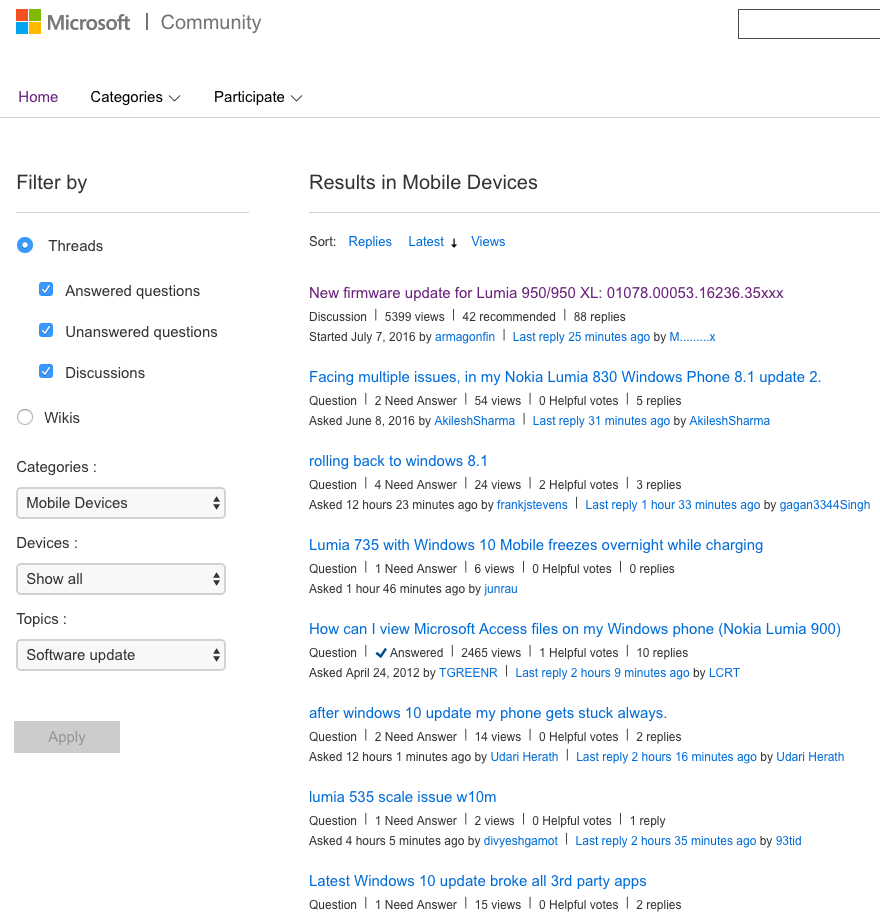View gagan3344Singh user profile
The image size is (880, 915).
pos(825,505)
